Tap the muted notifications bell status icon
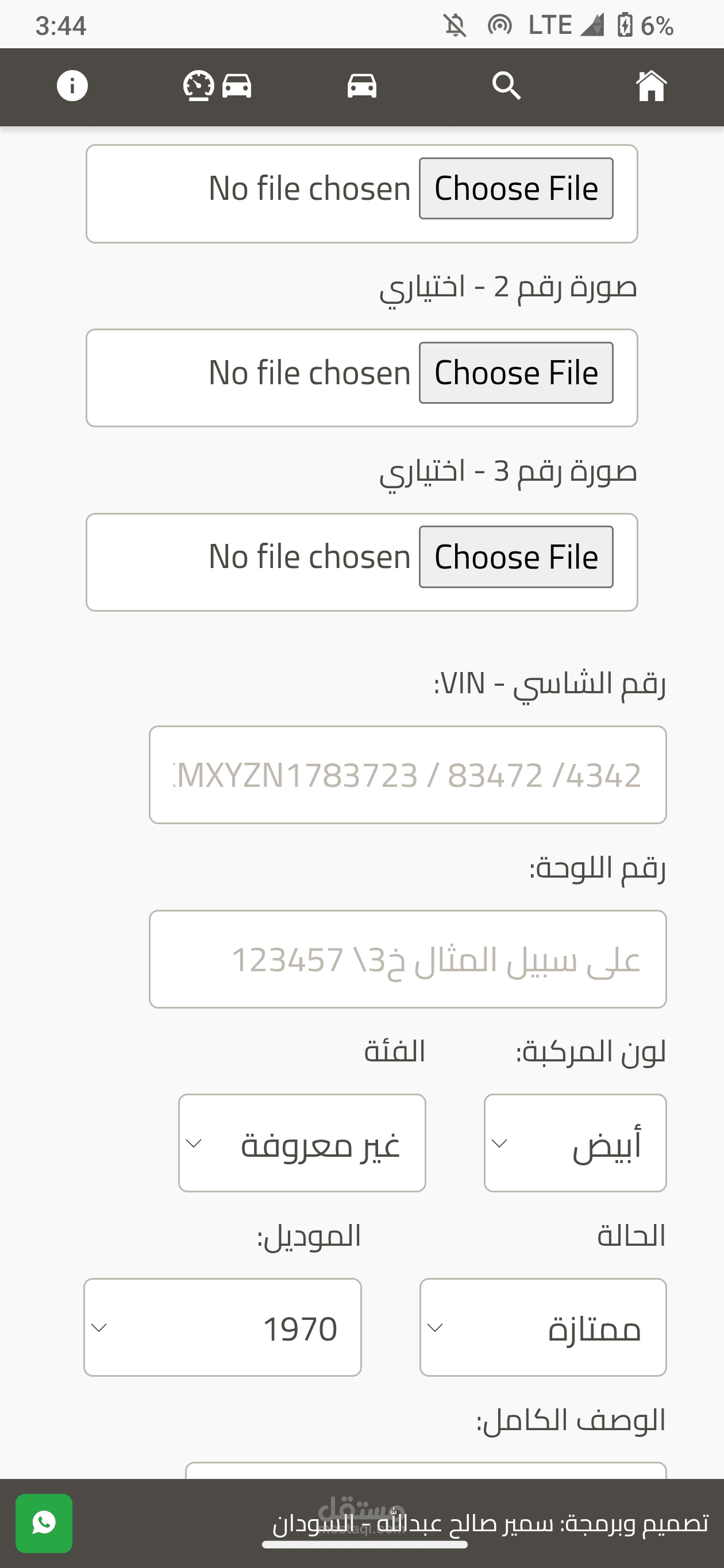The width and height of the screenshot is (724, 1568). click(455, 26)
